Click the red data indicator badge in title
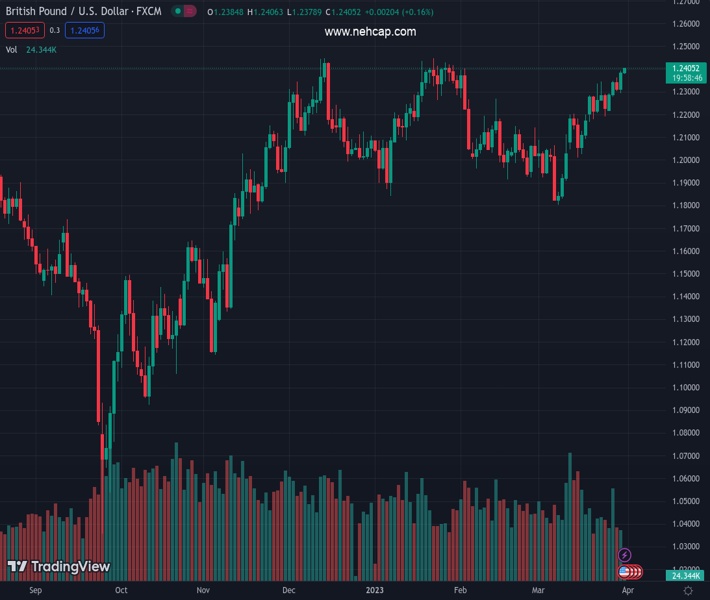The height and width of the screenshot is (600, 710). pyautogui.click(x=190, y=11)
